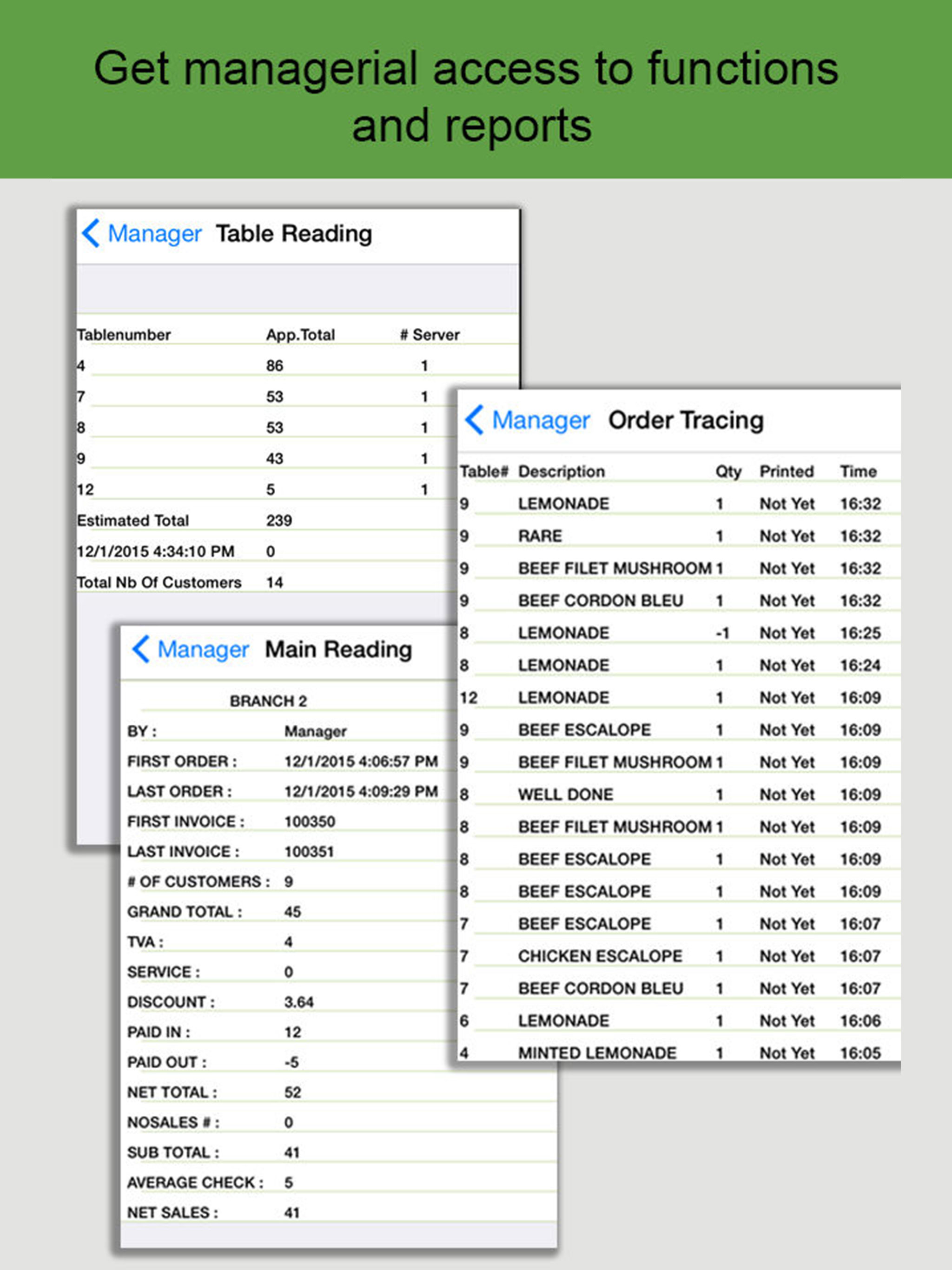
Task: Select Order Tracing title
Action: pyautogui.click(x=686, y=420)
